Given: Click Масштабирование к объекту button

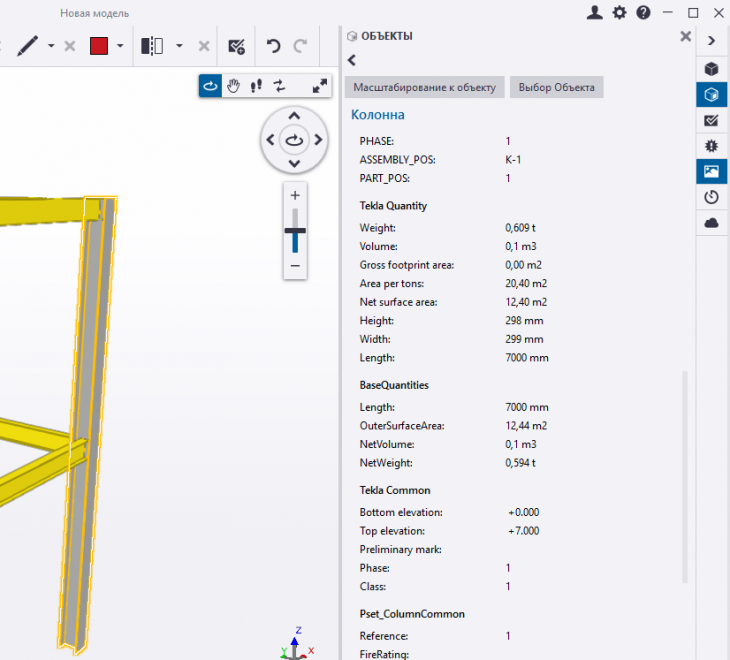Looking at the screenshot, I should tap(424, 87).
